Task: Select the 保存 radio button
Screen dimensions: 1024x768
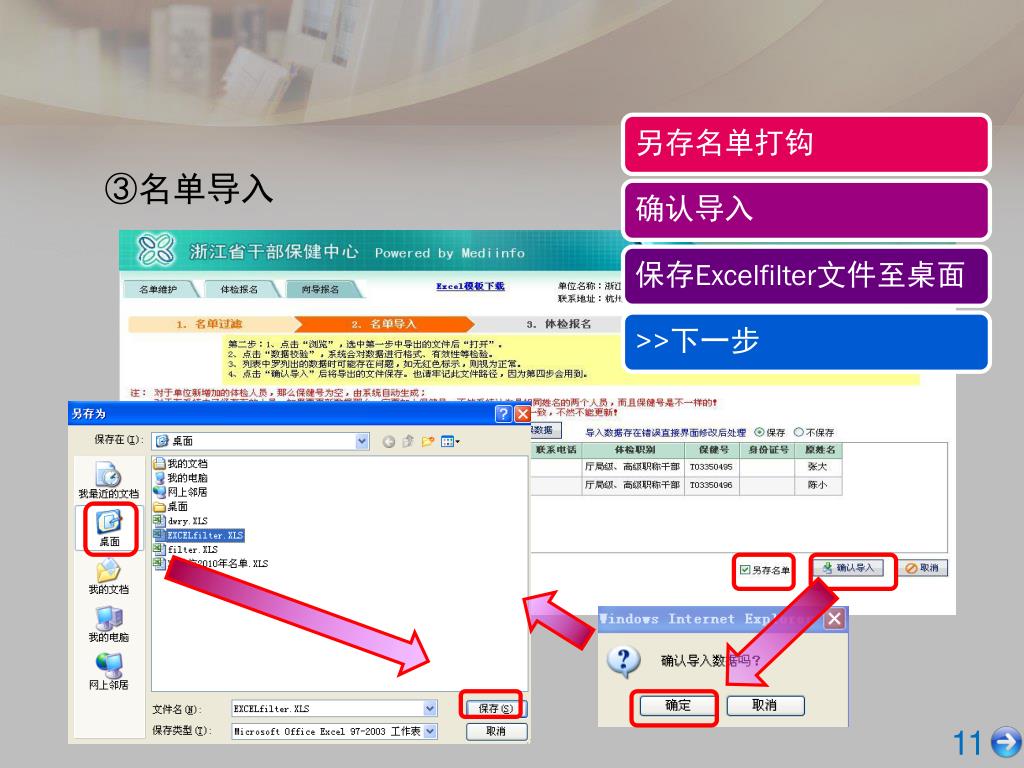Action: pos(759,432)
